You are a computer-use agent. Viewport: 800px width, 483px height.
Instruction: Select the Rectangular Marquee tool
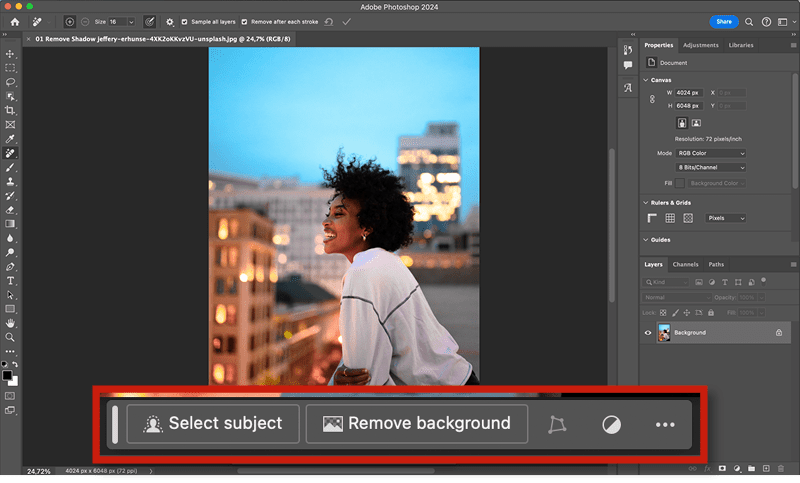tap(10, 68)
